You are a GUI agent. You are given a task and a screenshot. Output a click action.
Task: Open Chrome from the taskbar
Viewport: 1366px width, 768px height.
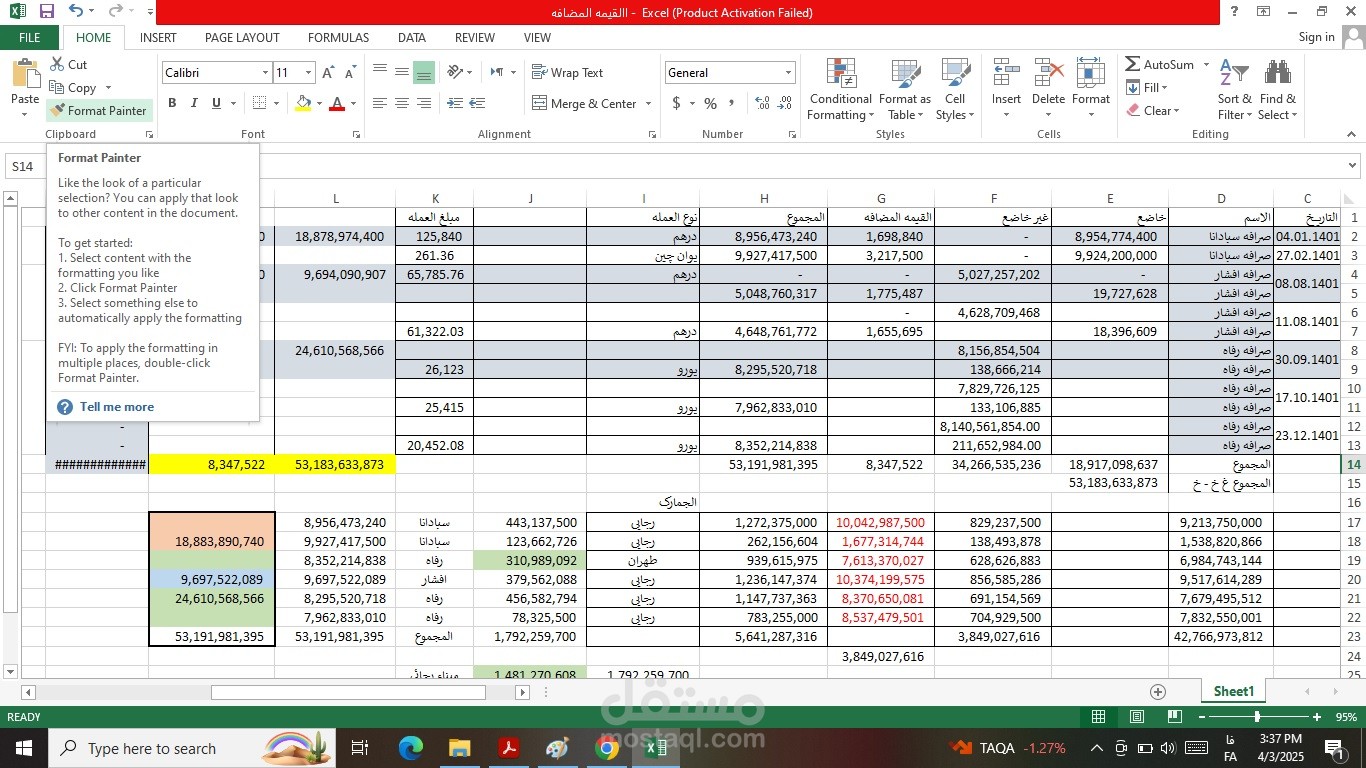click(x=606, y=748)
